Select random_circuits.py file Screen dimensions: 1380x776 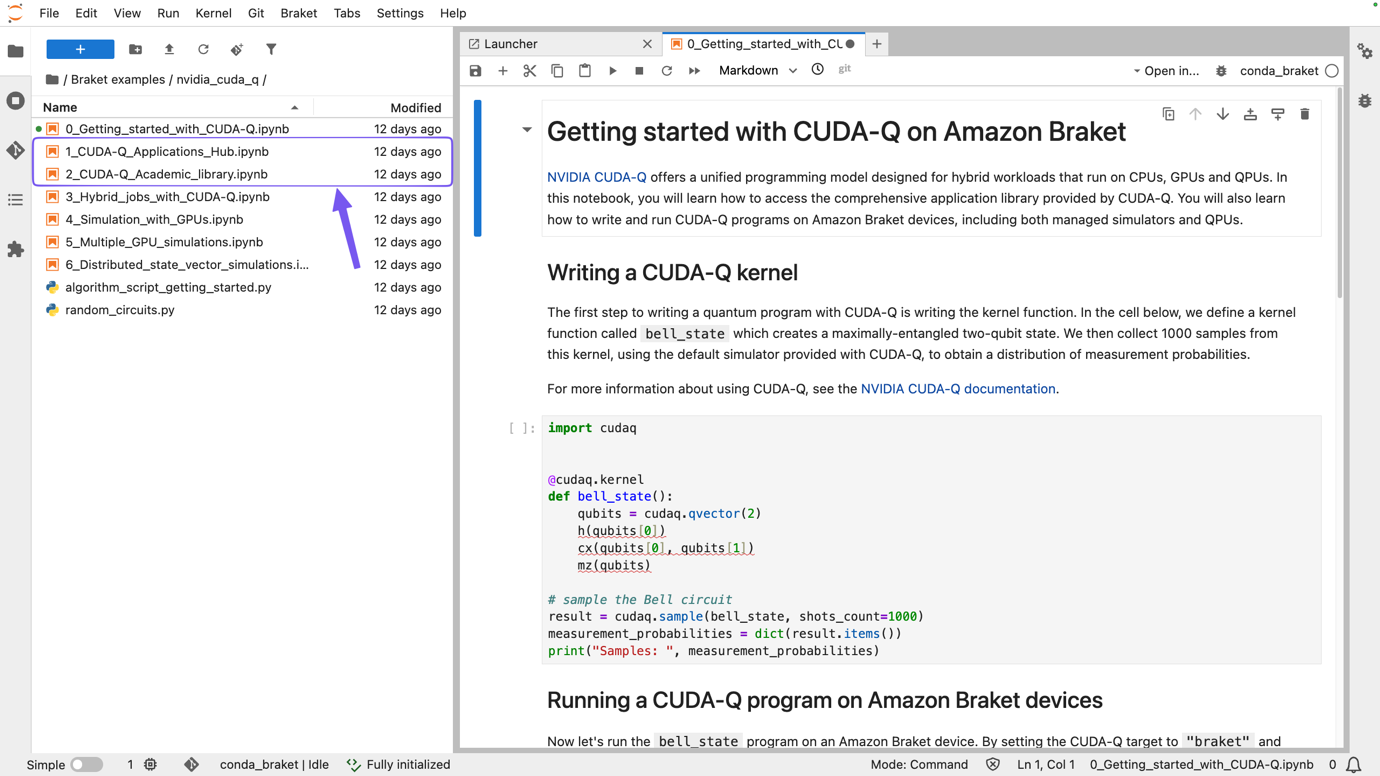tap(243, 310)
